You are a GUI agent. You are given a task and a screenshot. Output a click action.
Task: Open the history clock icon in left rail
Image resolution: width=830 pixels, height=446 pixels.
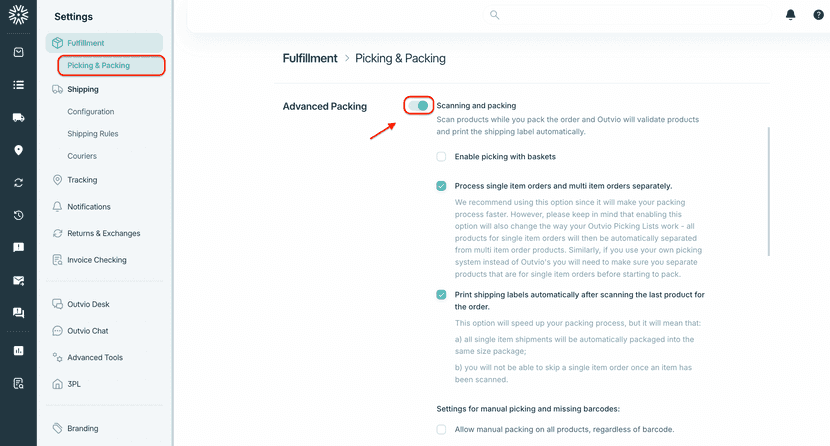[18, 215]
